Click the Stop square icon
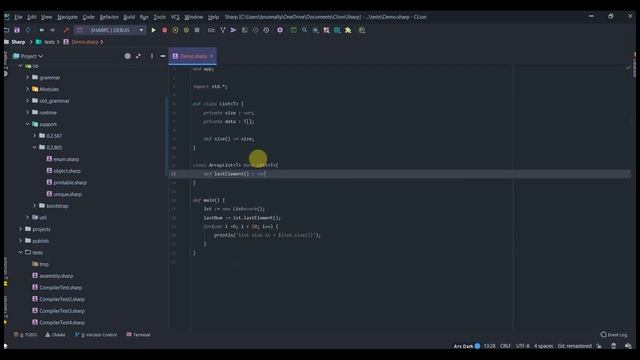The width and height of the screenshot is (640, 360). pos(197,30)
